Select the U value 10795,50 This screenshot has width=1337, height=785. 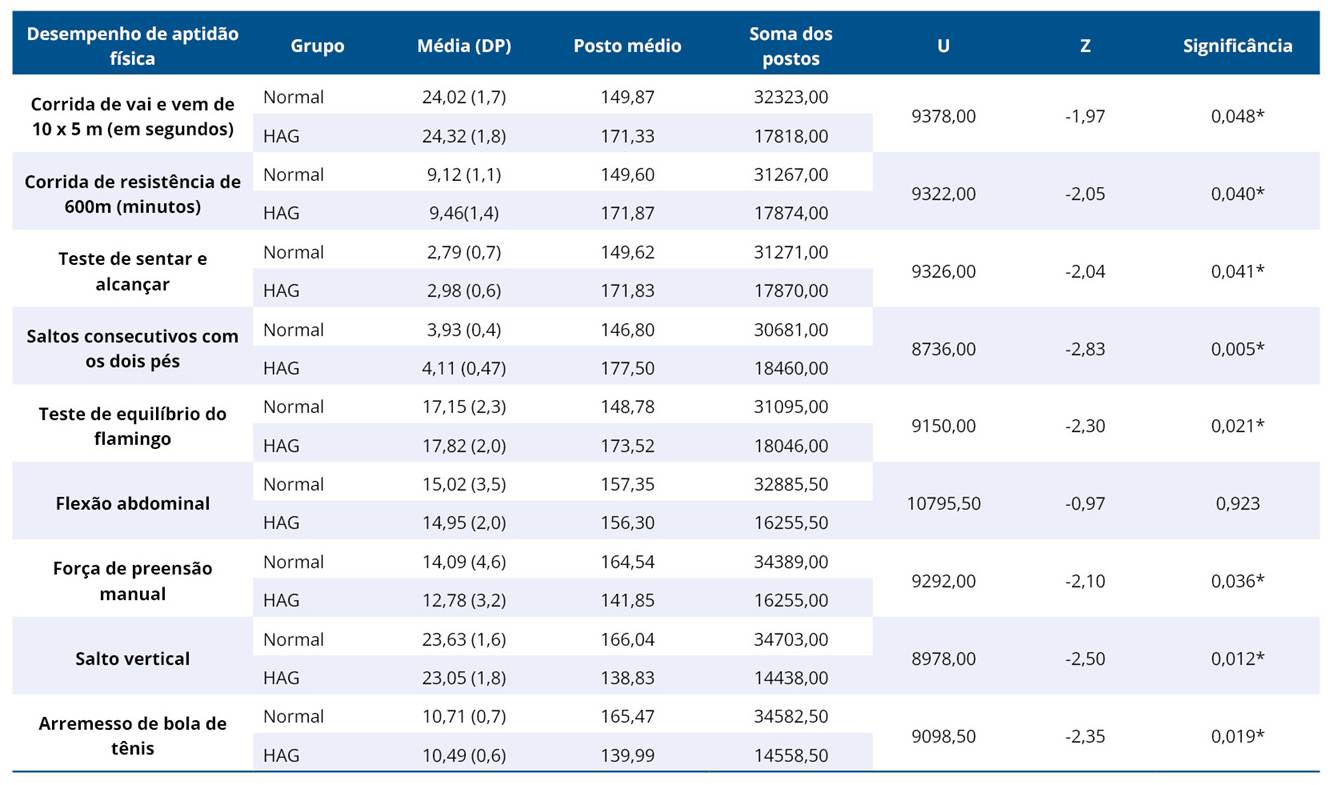tap(943, 504)
